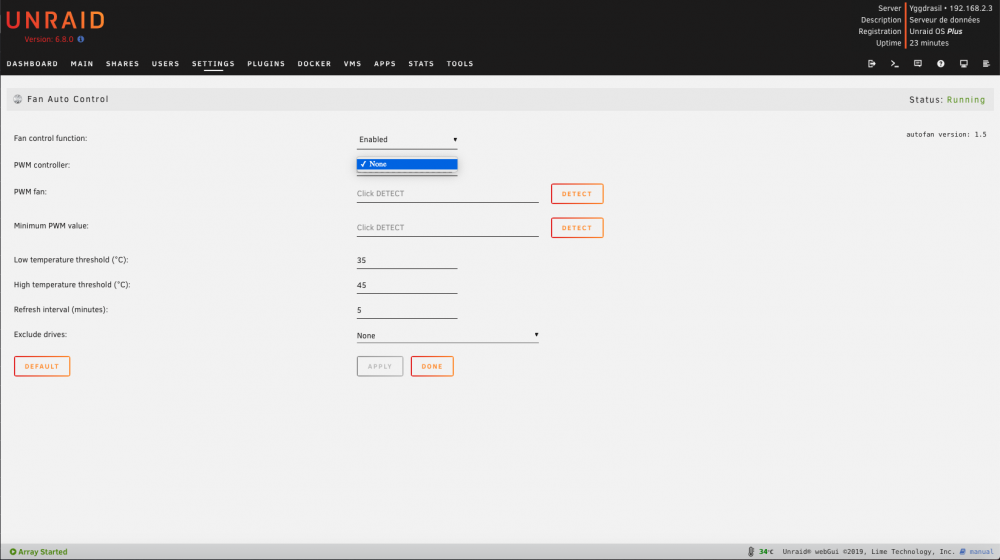Open the Tools tab
Image resolution: width=1000 pixels, height=560 pixels.
[x=460, y=64]
